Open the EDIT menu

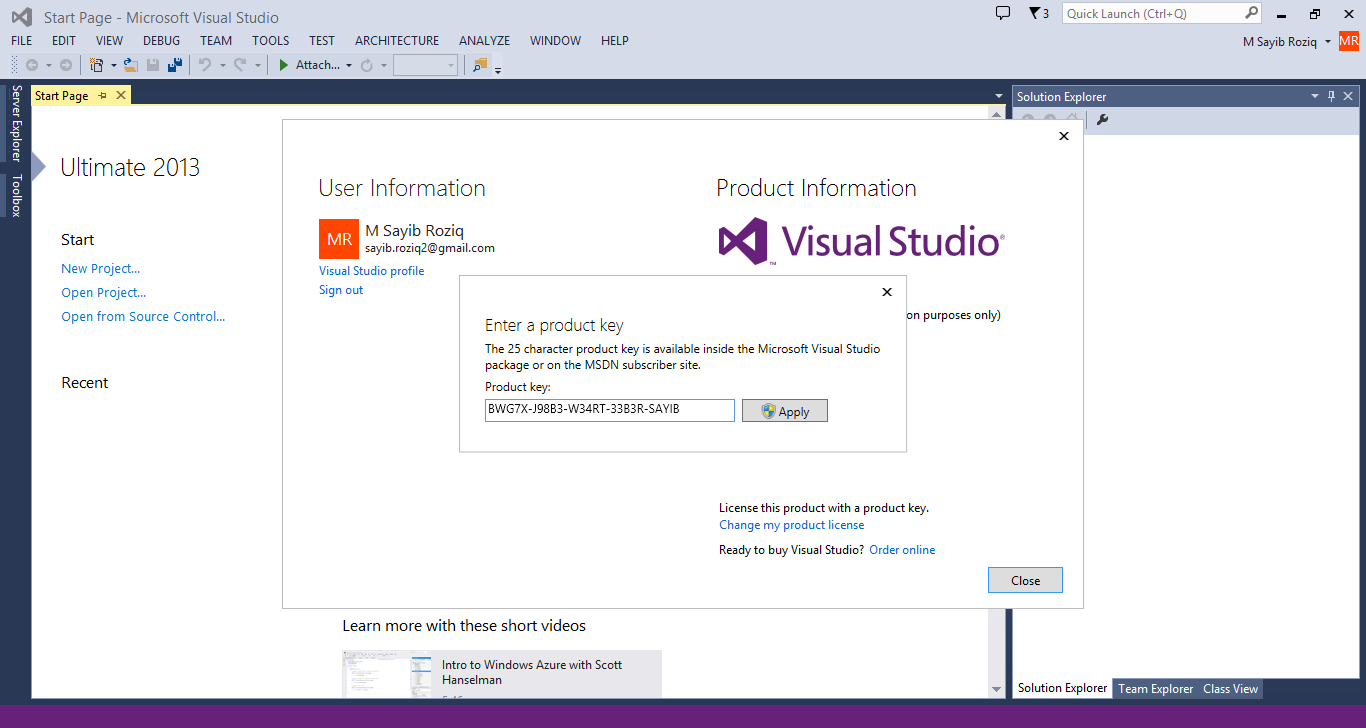pyautogui.click(x=64, y=41)
